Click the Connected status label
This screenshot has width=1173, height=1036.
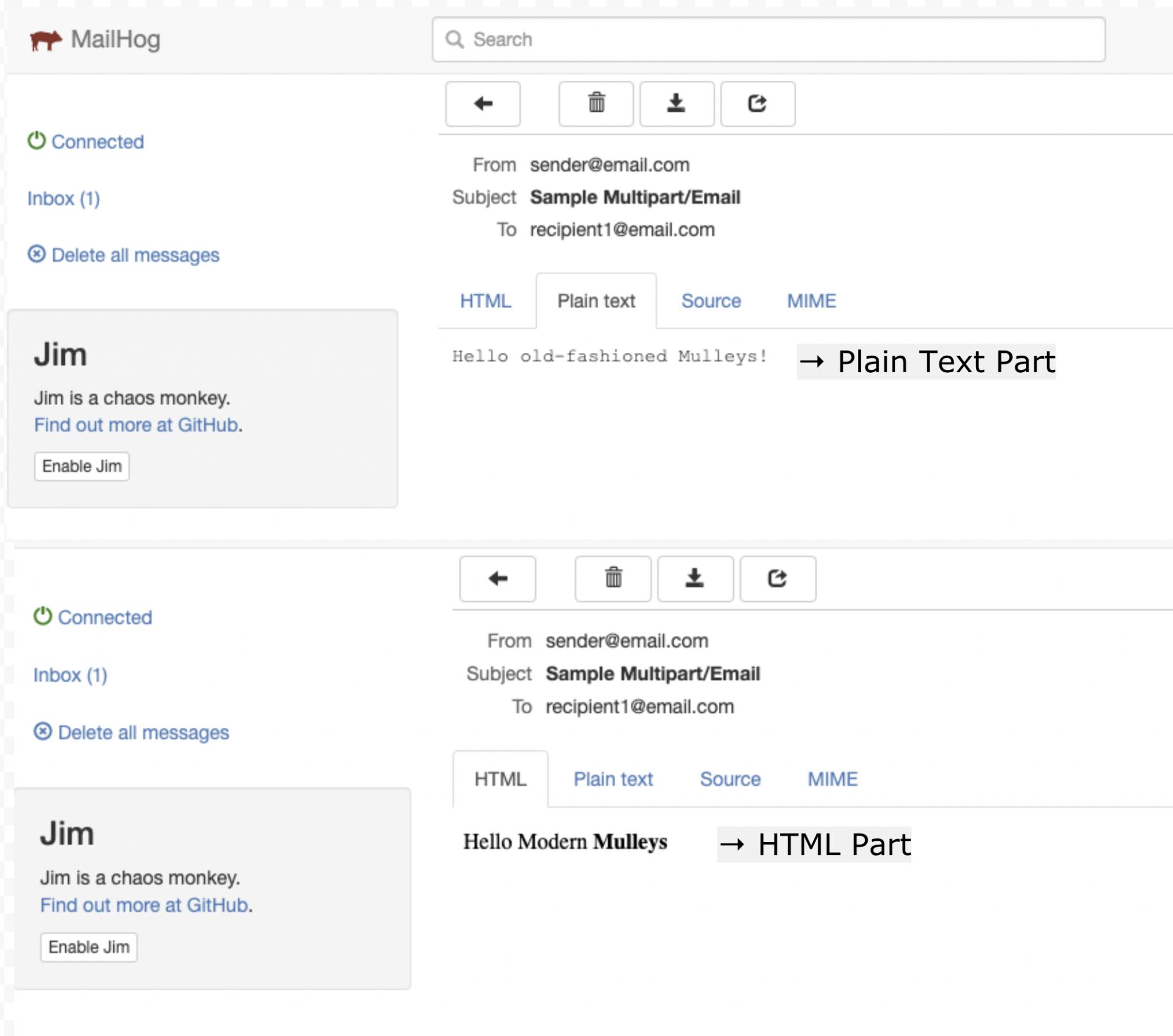pyautogui.click(x=97, y=141)
